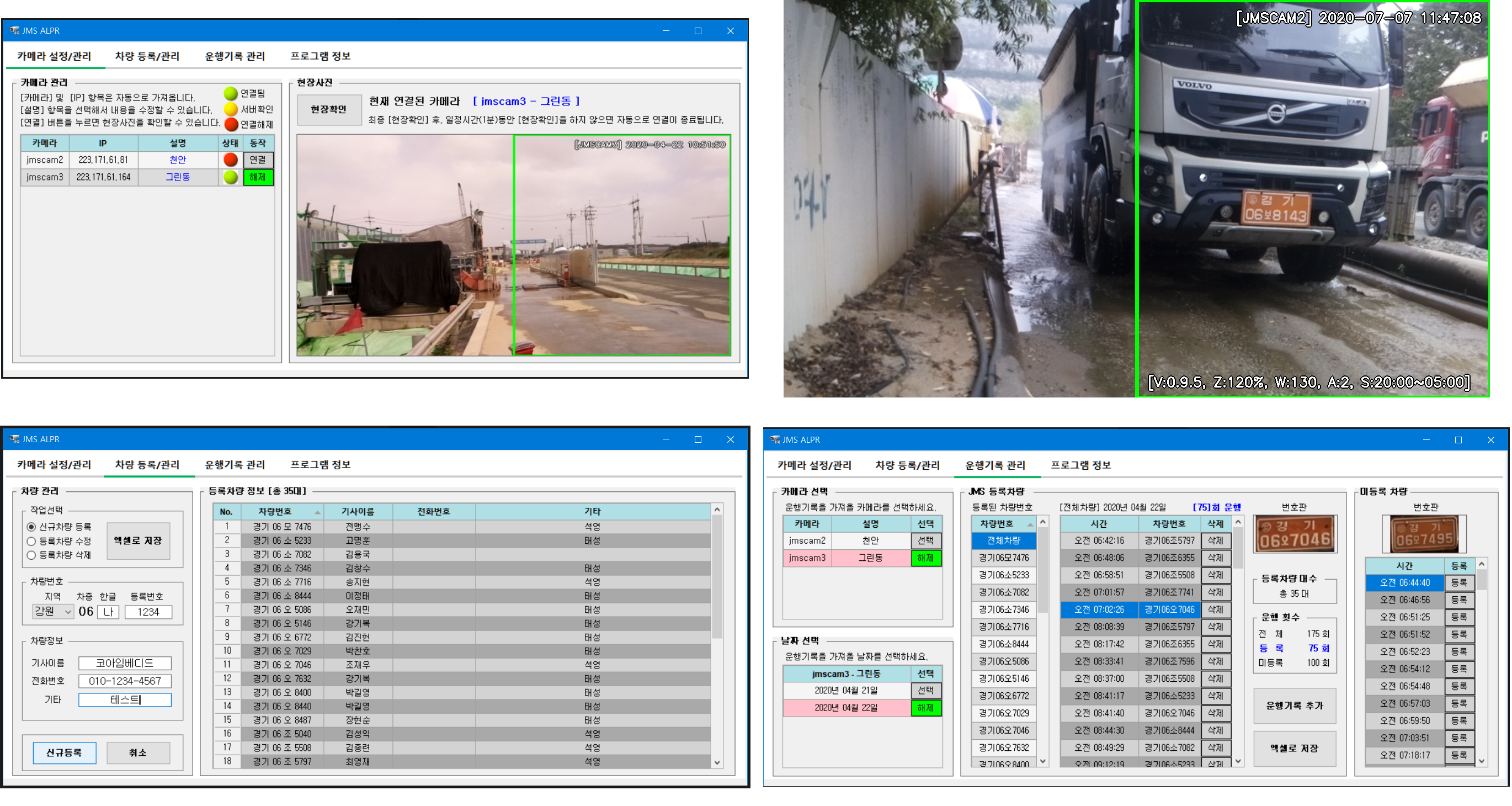Screen dimensions: 1512x806
Task: Open 프로그램 정보 tab in bottom-left window
Action: 320,464
